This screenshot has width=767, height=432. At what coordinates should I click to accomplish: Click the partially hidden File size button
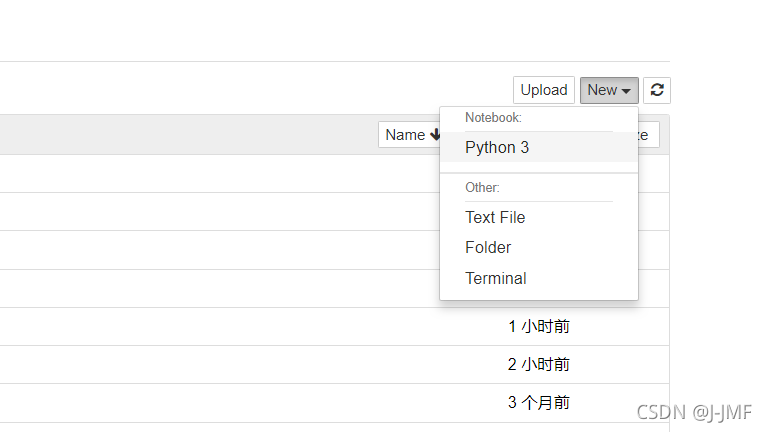648,135
